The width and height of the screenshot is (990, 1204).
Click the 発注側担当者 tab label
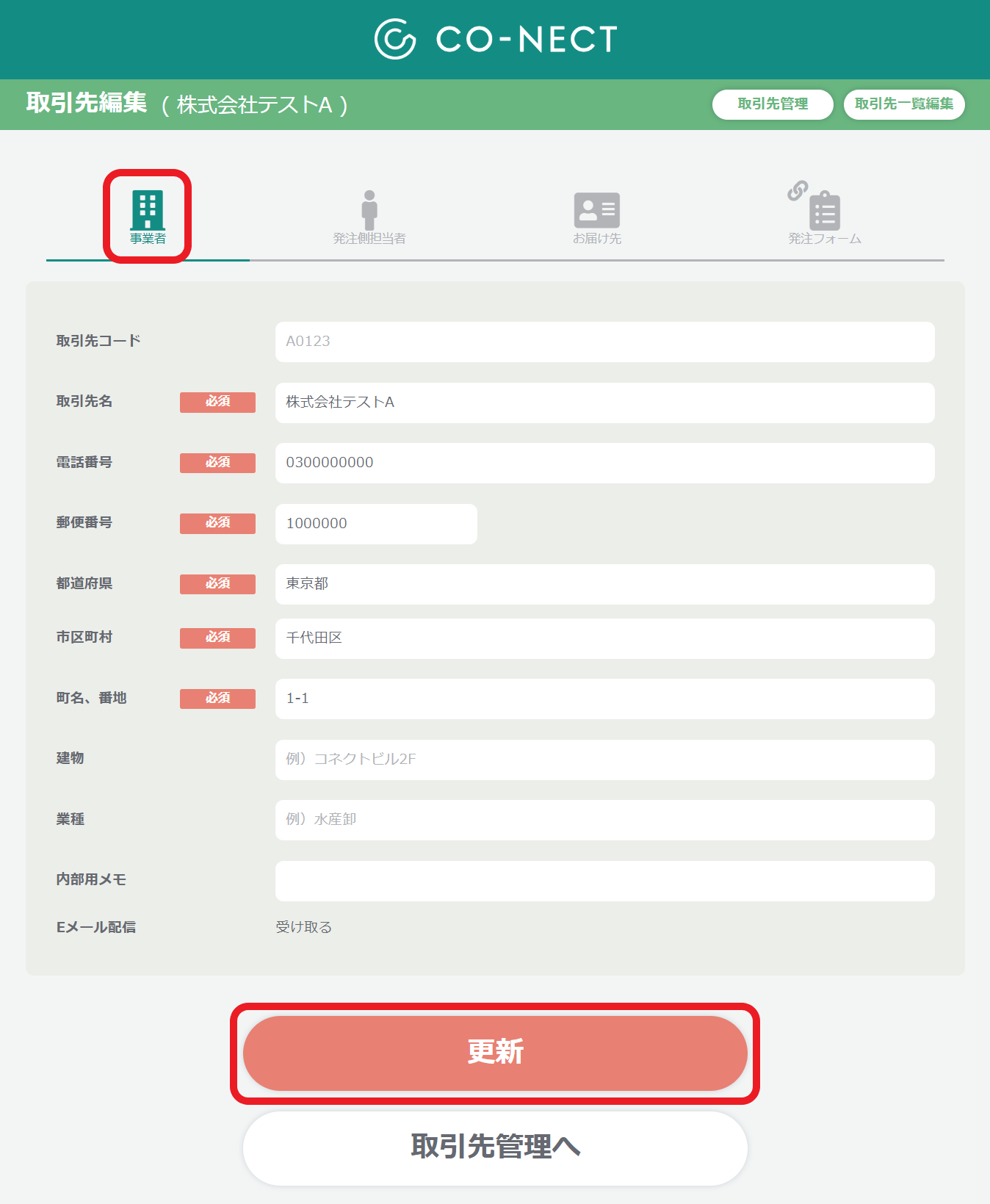click(369, 239)
